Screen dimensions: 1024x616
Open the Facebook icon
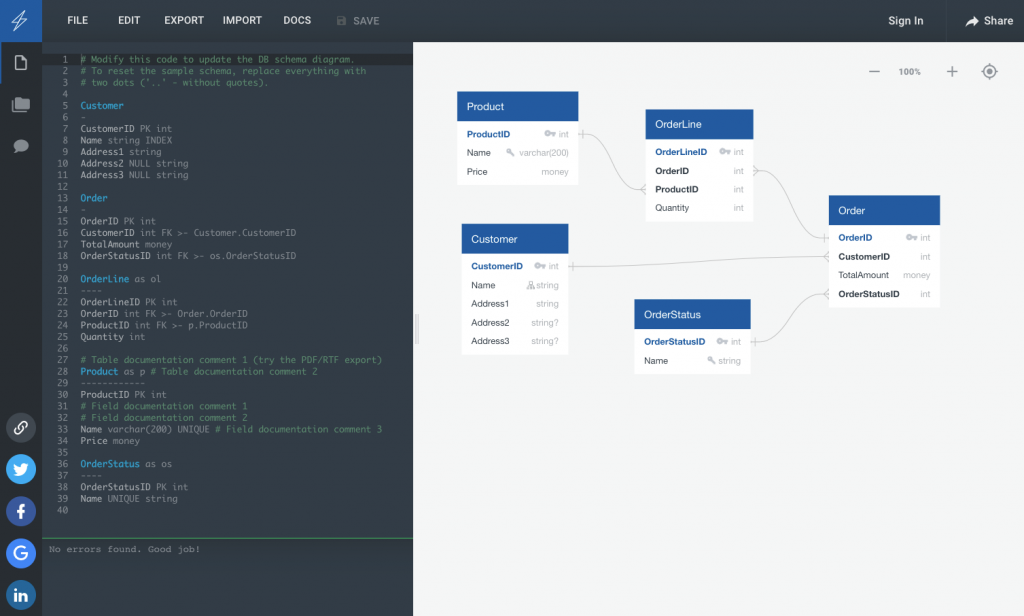[20, 511]
